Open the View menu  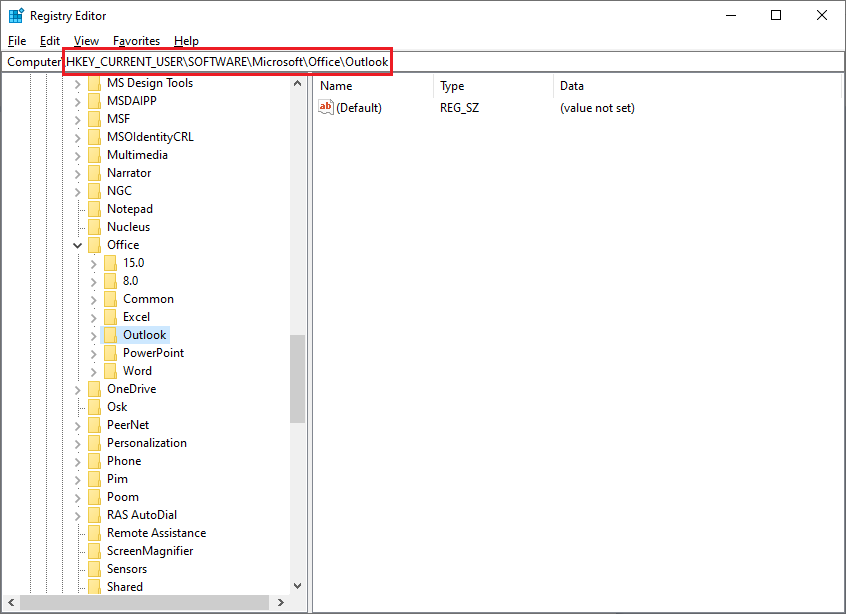point(86,40)
